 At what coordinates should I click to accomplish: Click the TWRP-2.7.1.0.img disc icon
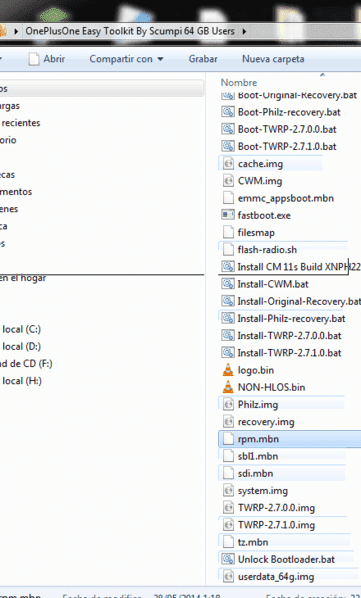click(x=228, y=525)
